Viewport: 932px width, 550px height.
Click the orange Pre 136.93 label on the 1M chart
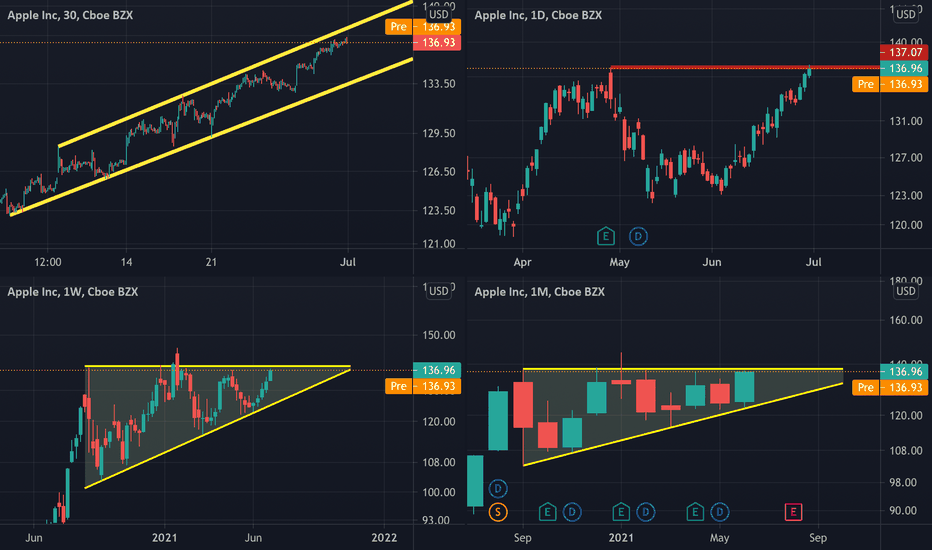point(890,388)
